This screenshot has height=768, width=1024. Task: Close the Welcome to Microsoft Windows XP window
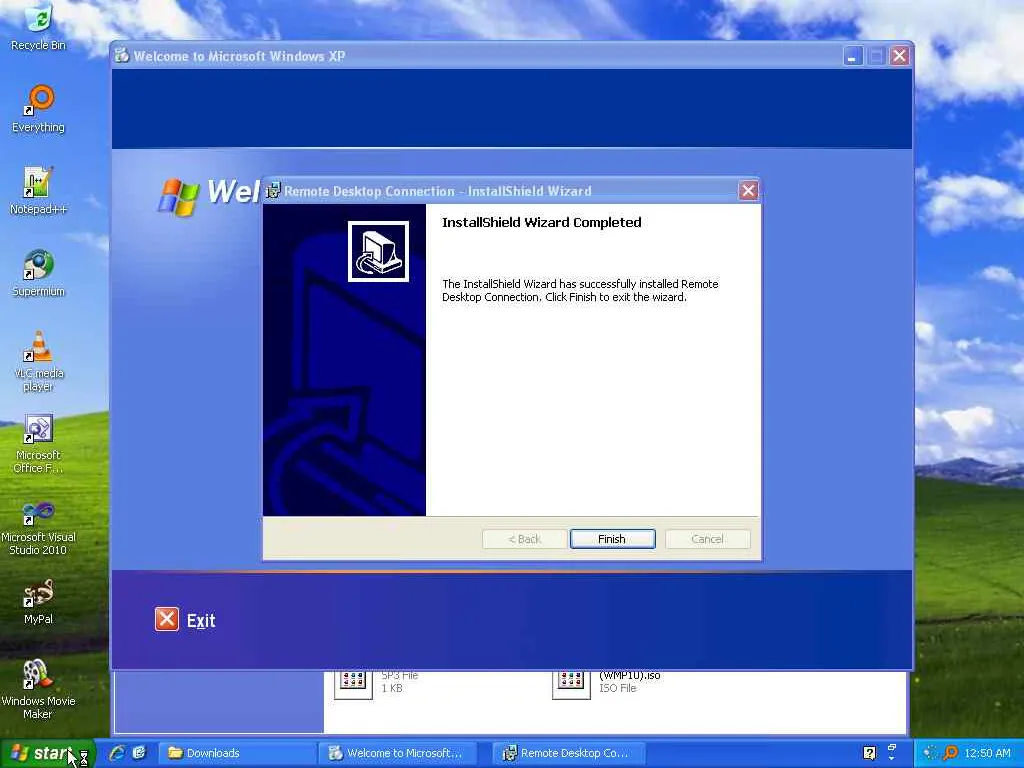coord(899,56)
